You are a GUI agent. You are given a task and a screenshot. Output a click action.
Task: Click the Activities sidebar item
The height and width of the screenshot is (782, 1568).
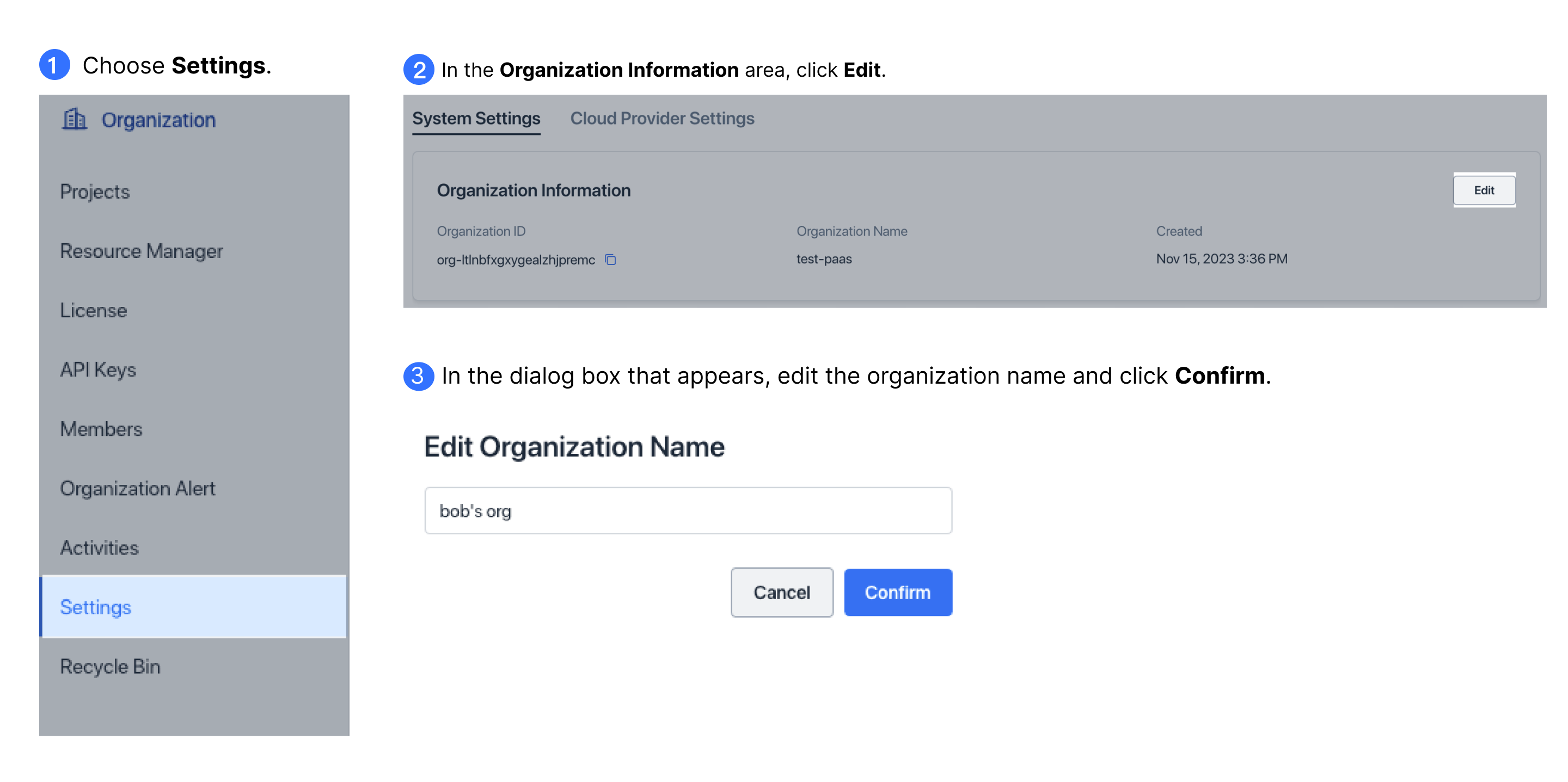click(99, 547)
